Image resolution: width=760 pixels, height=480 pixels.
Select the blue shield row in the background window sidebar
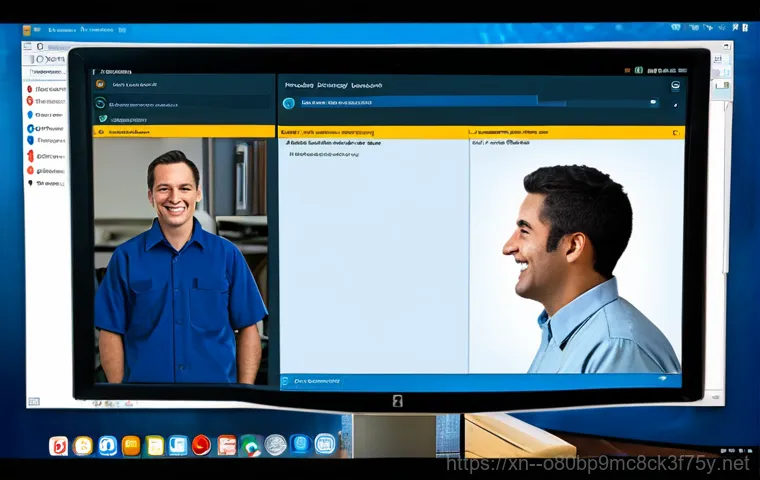coord(46,140)
